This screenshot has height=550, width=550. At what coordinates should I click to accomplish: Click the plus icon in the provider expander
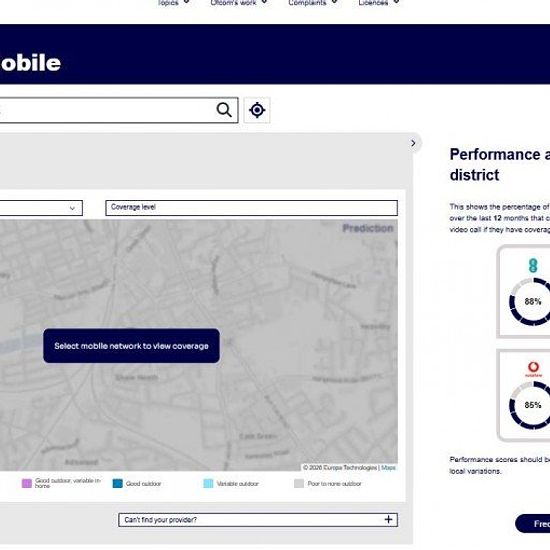tap(388, 519)
